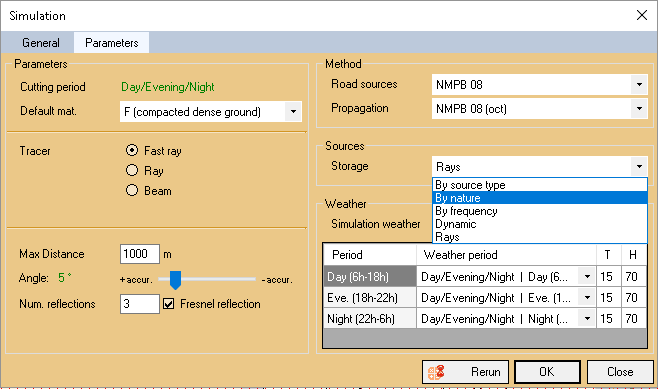Select 'By source type' storage option
The width and height of the screenshot is (658, 389).
(540, 185)
